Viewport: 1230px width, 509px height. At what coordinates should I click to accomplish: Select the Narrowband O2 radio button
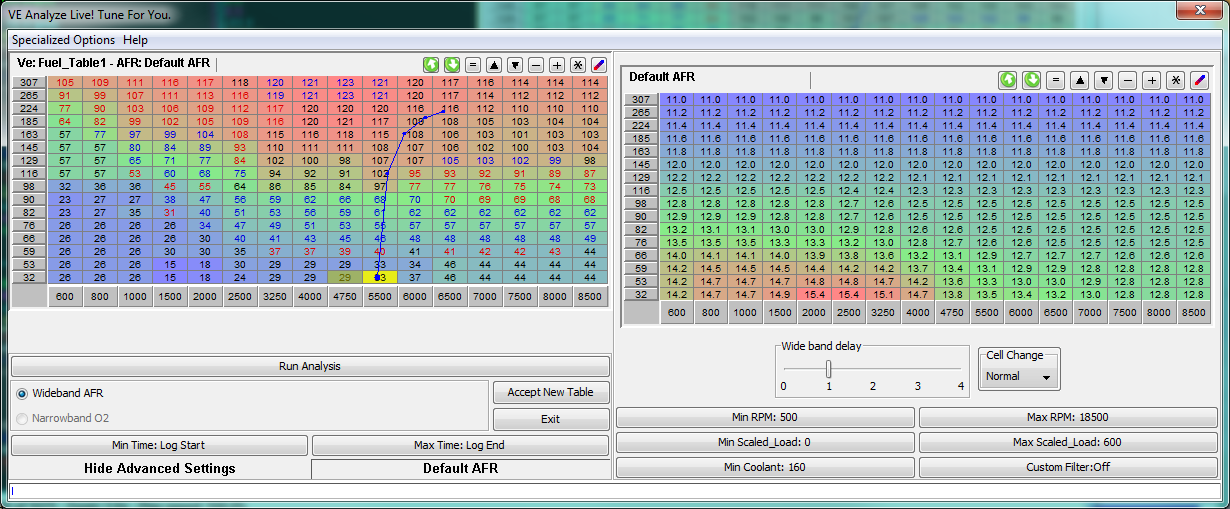[x=22, y=417]
